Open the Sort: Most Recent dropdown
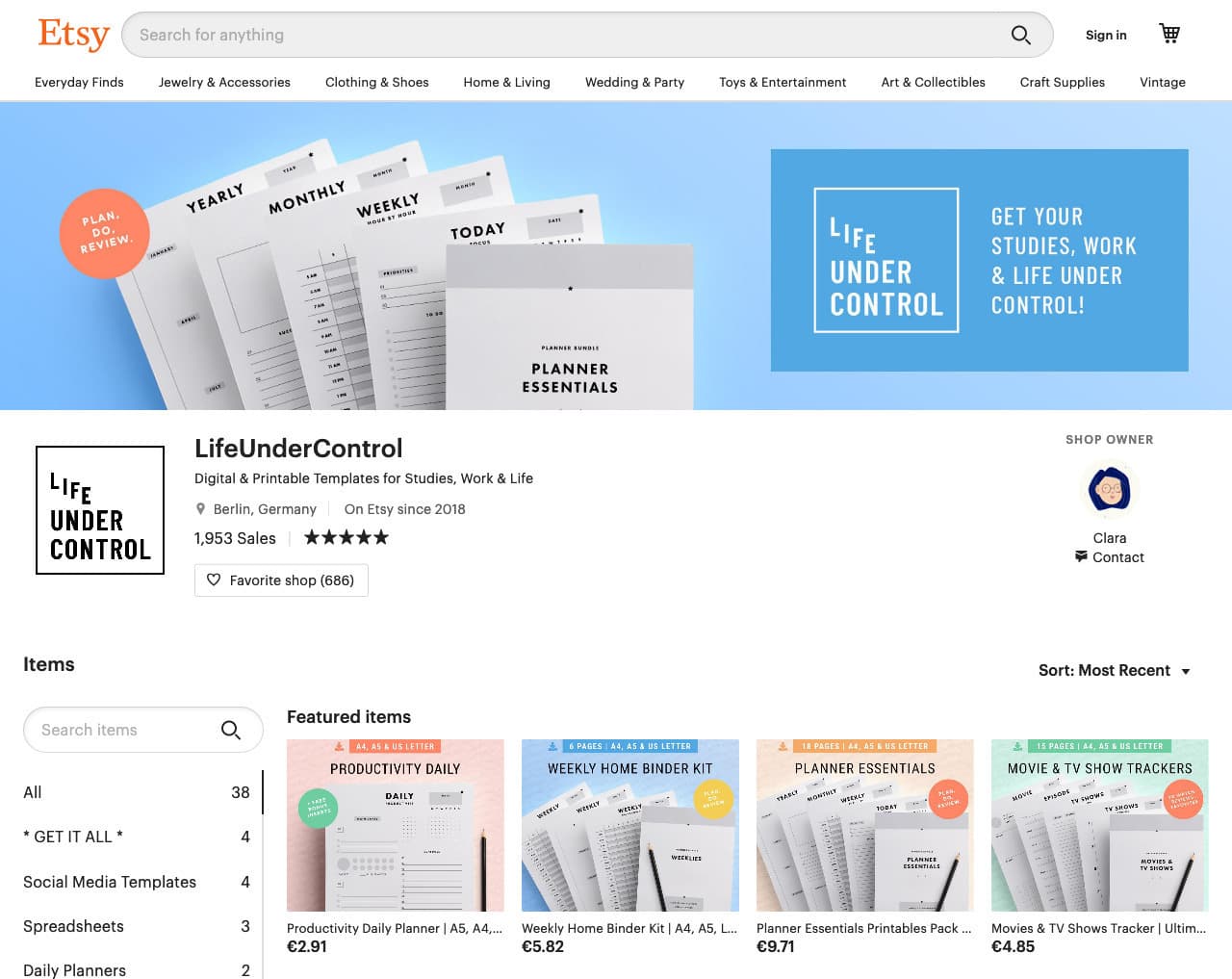Viewport: 1232px width, 979px height. pyautogui.click(x=1115, y=670)
